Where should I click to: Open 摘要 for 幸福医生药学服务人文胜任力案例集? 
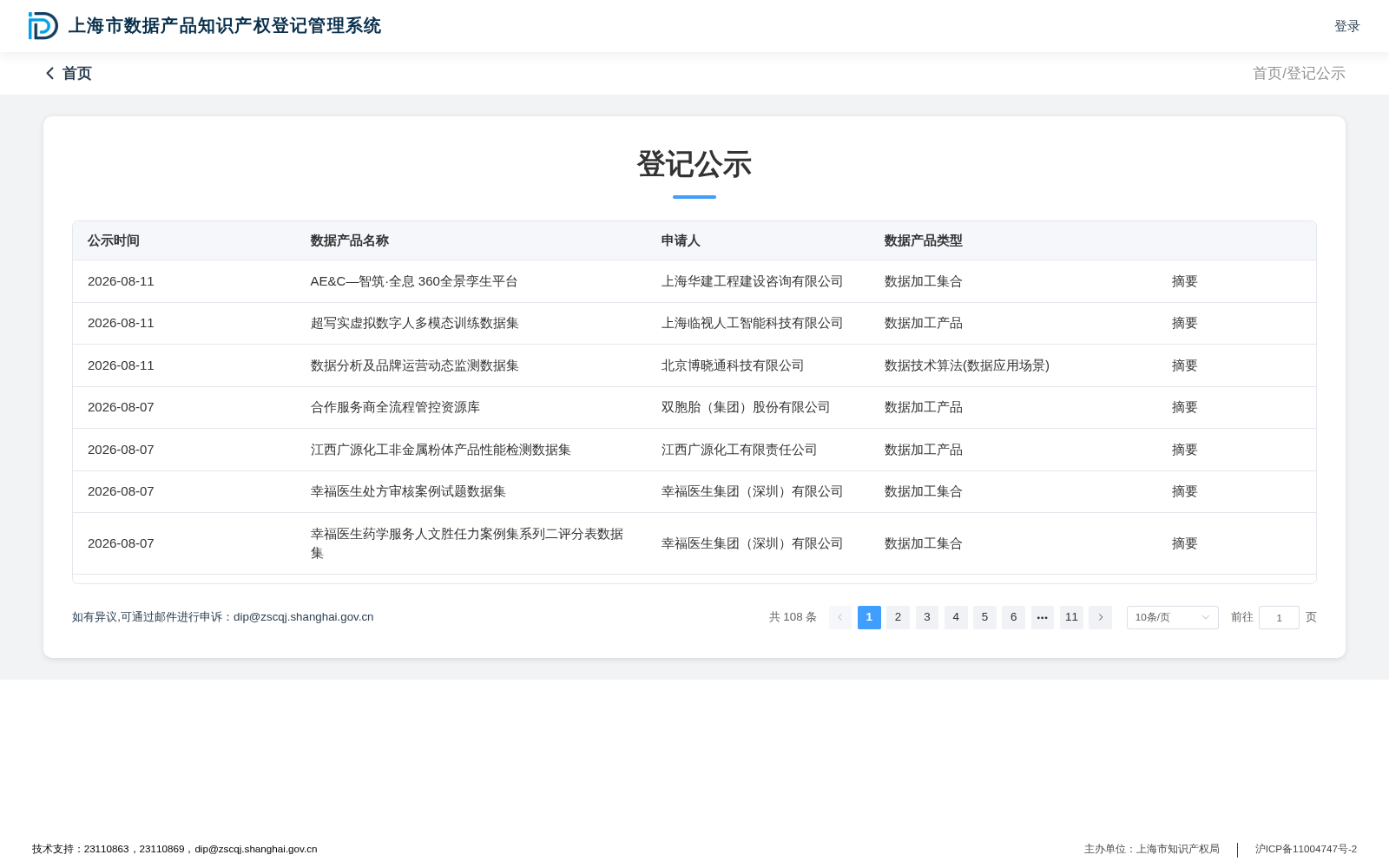click(x=1184, y=543)
